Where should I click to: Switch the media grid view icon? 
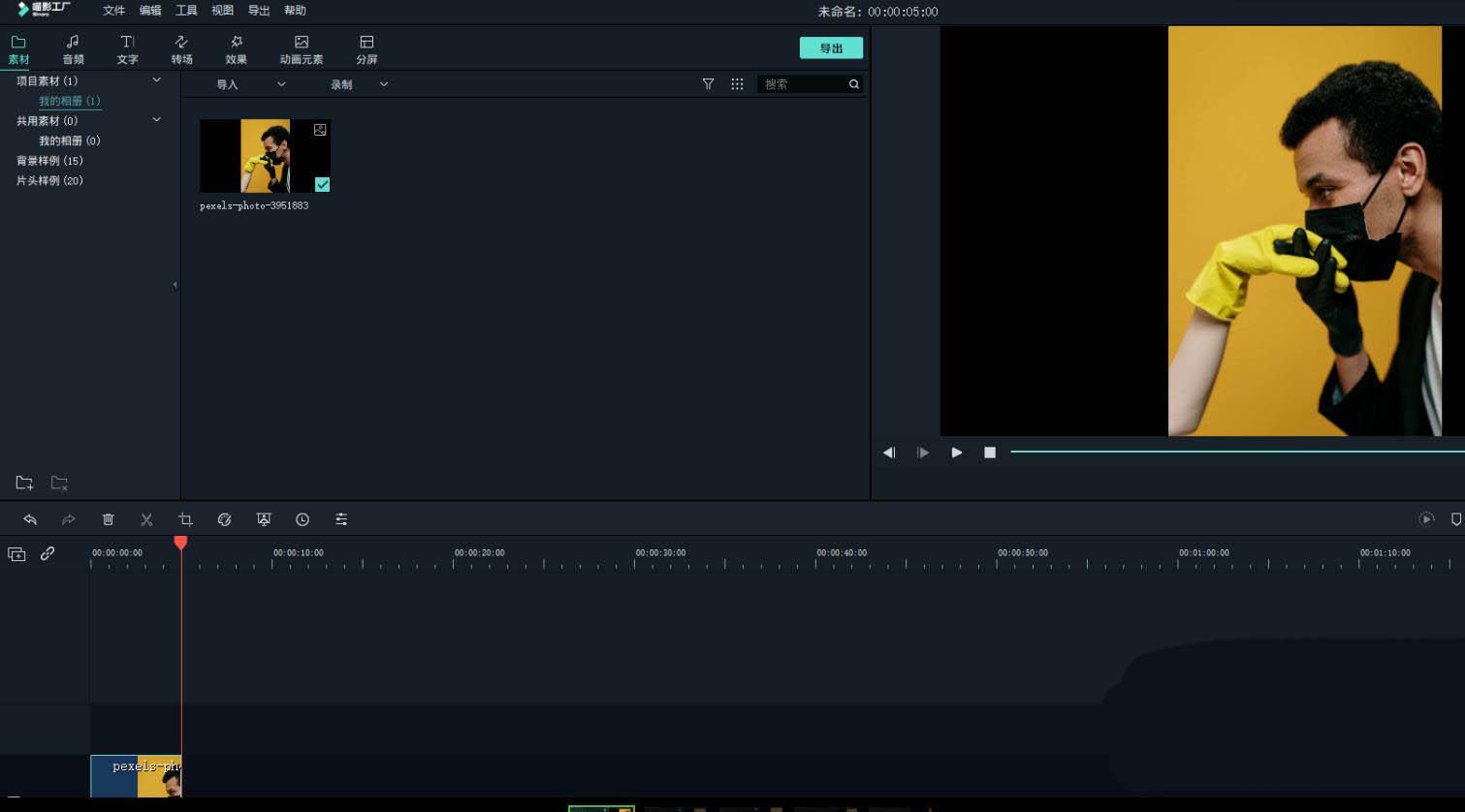(x=737, y=84)
